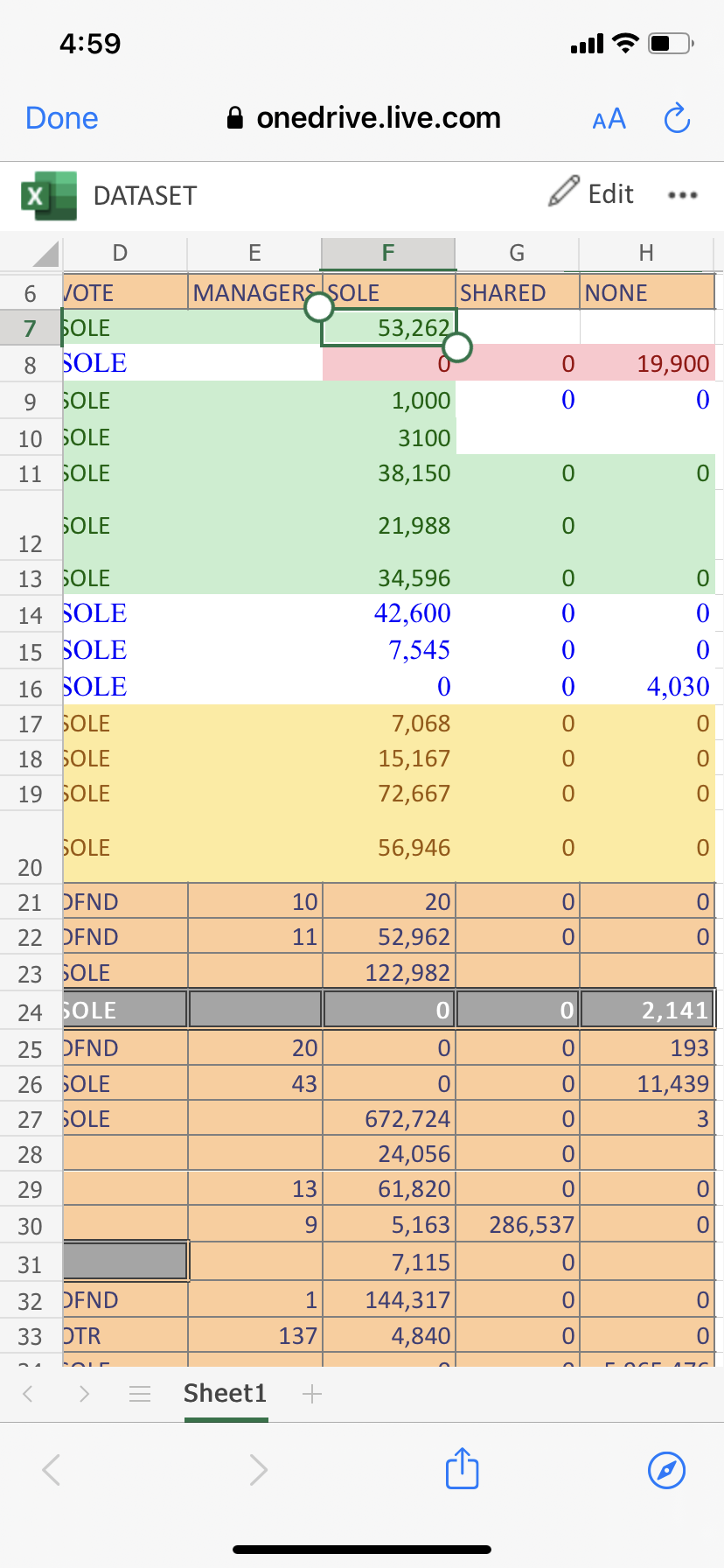Tap the Excel app logo icon

point(49,195)
